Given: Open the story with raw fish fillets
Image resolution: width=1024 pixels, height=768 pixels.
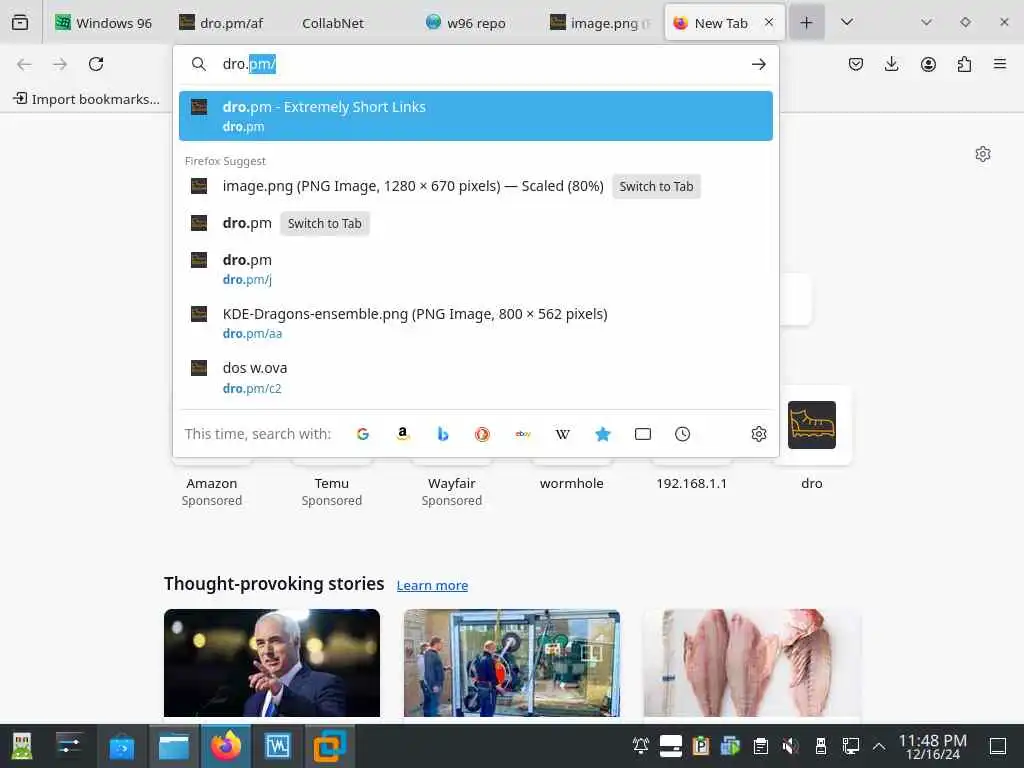Looking at the screenshot, I should point(752,664).
